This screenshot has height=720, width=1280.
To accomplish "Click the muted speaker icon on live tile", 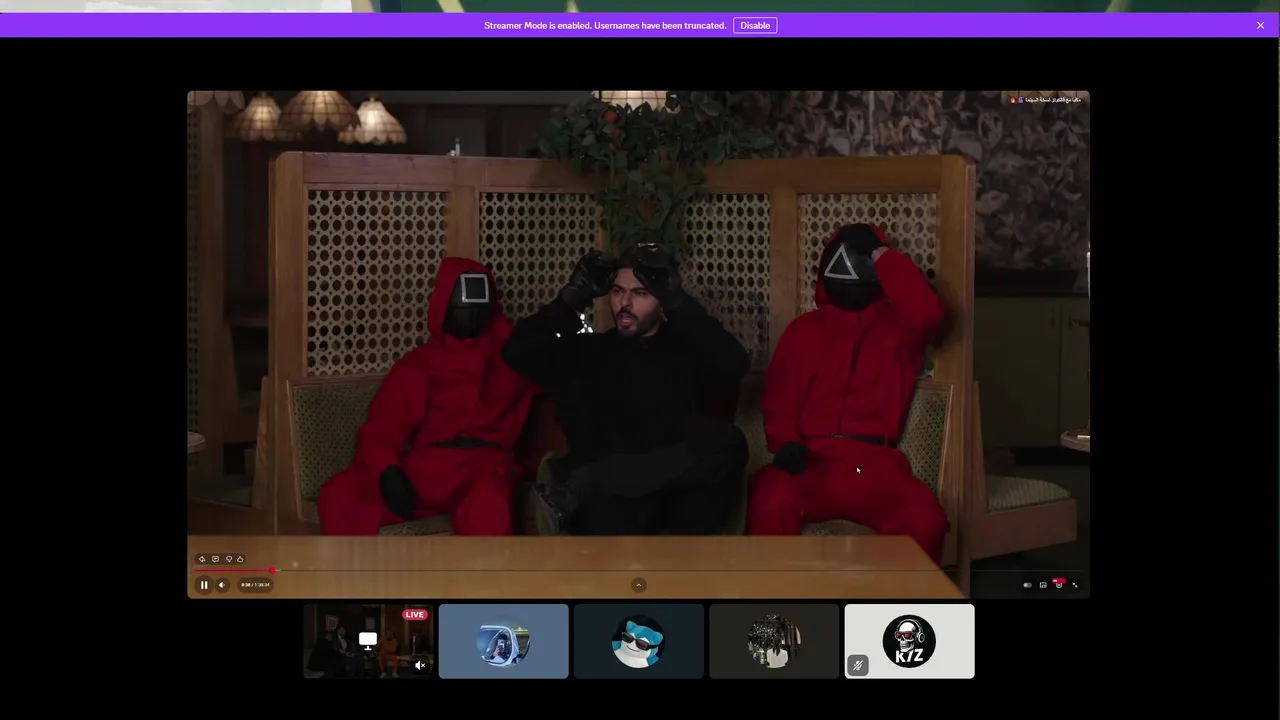I will [x=420, y=665].
